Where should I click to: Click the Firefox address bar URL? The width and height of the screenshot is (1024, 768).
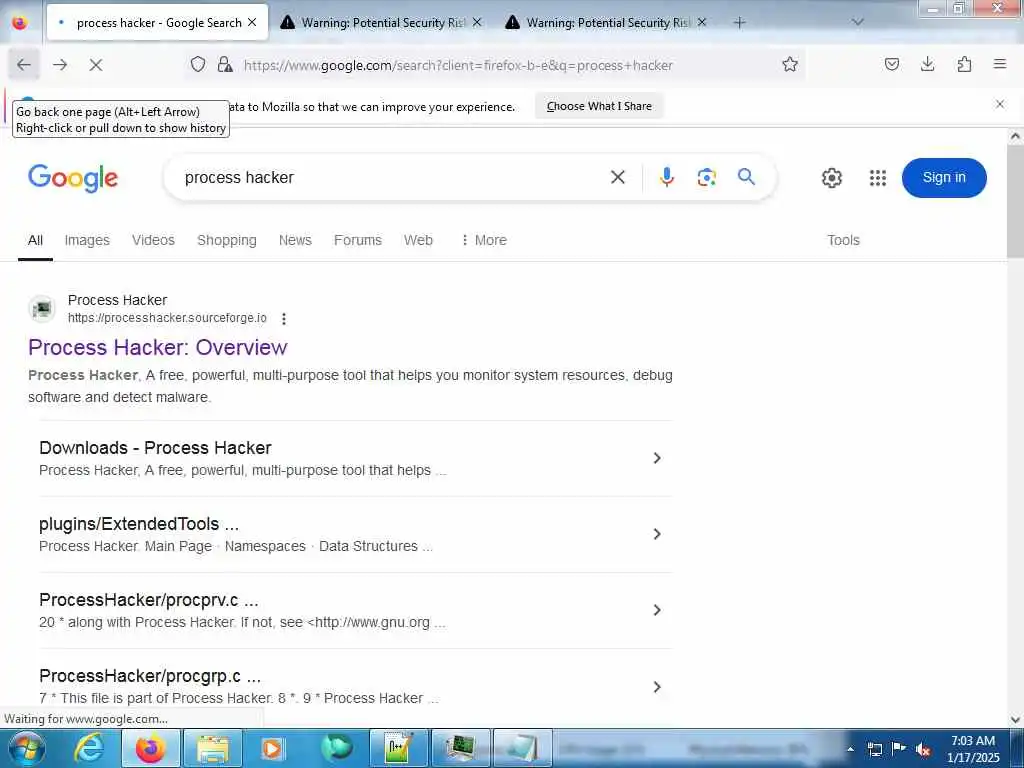click(457, 65)
